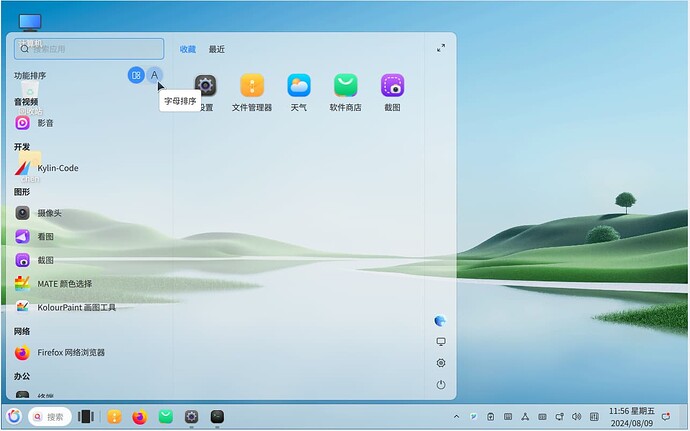The width and height of the screenshot is (690, 431).
Task: Launch 截图 from the favorites grid
Action: pyautogui.click(x=392, y=92)
